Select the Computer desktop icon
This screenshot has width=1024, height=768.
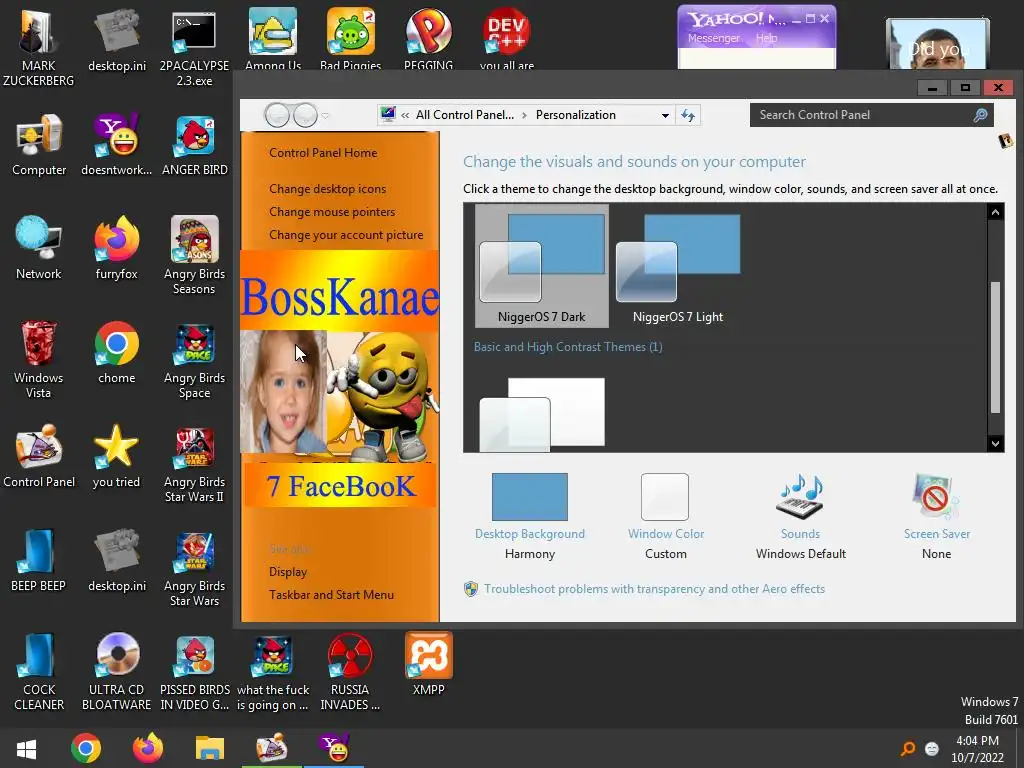tap(39, 145)
